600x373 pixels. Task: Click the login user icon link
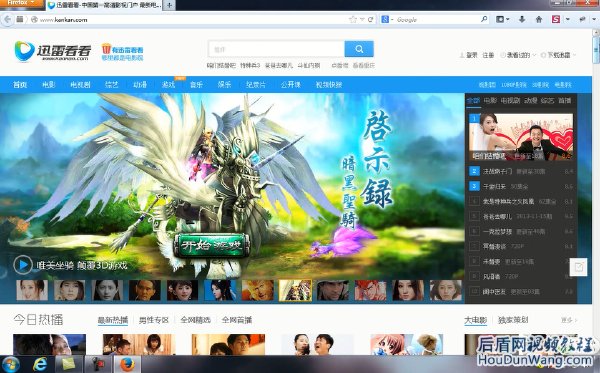tap(469, 55)
